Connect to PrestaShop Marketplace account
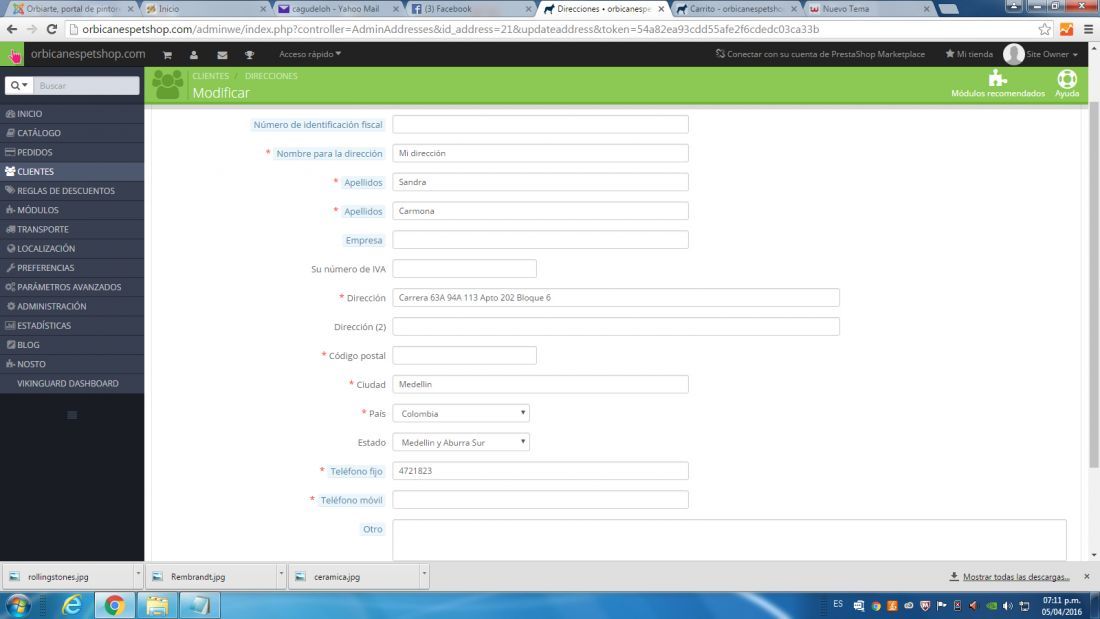 (819, 54)
